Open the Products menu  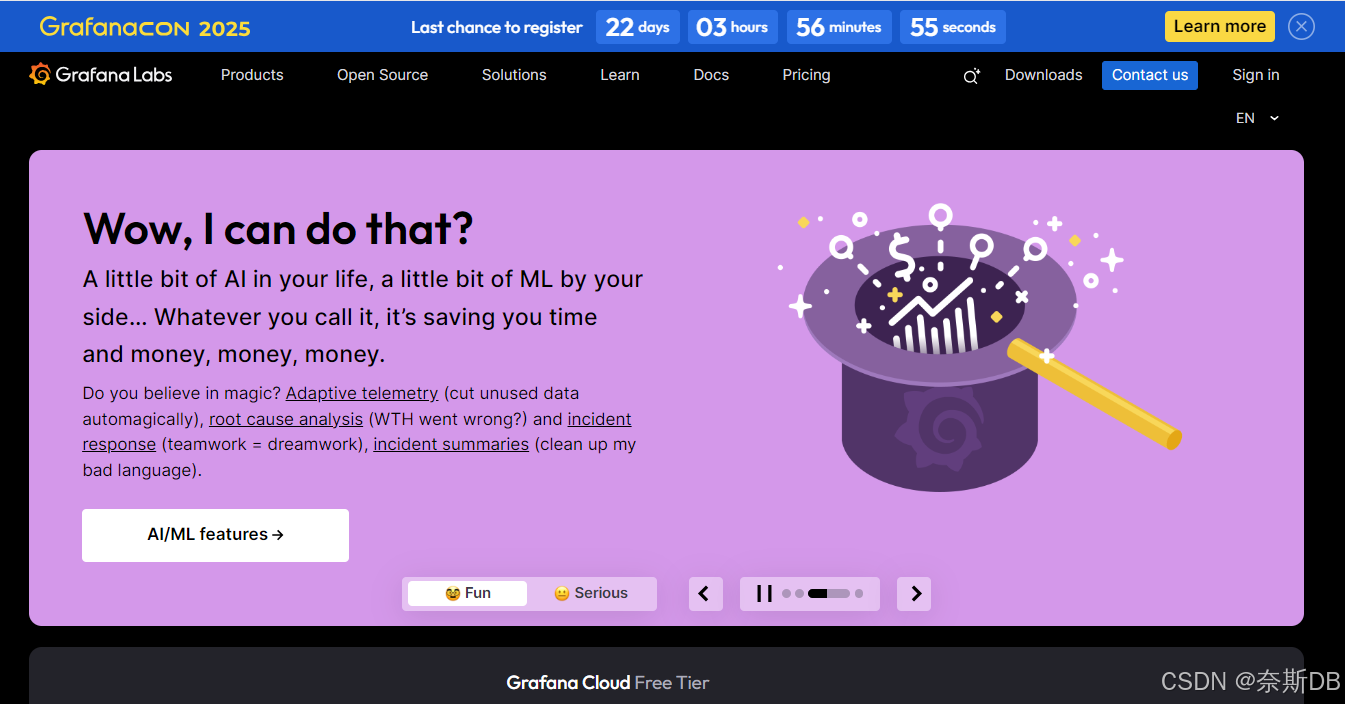[x=252, y=75]
